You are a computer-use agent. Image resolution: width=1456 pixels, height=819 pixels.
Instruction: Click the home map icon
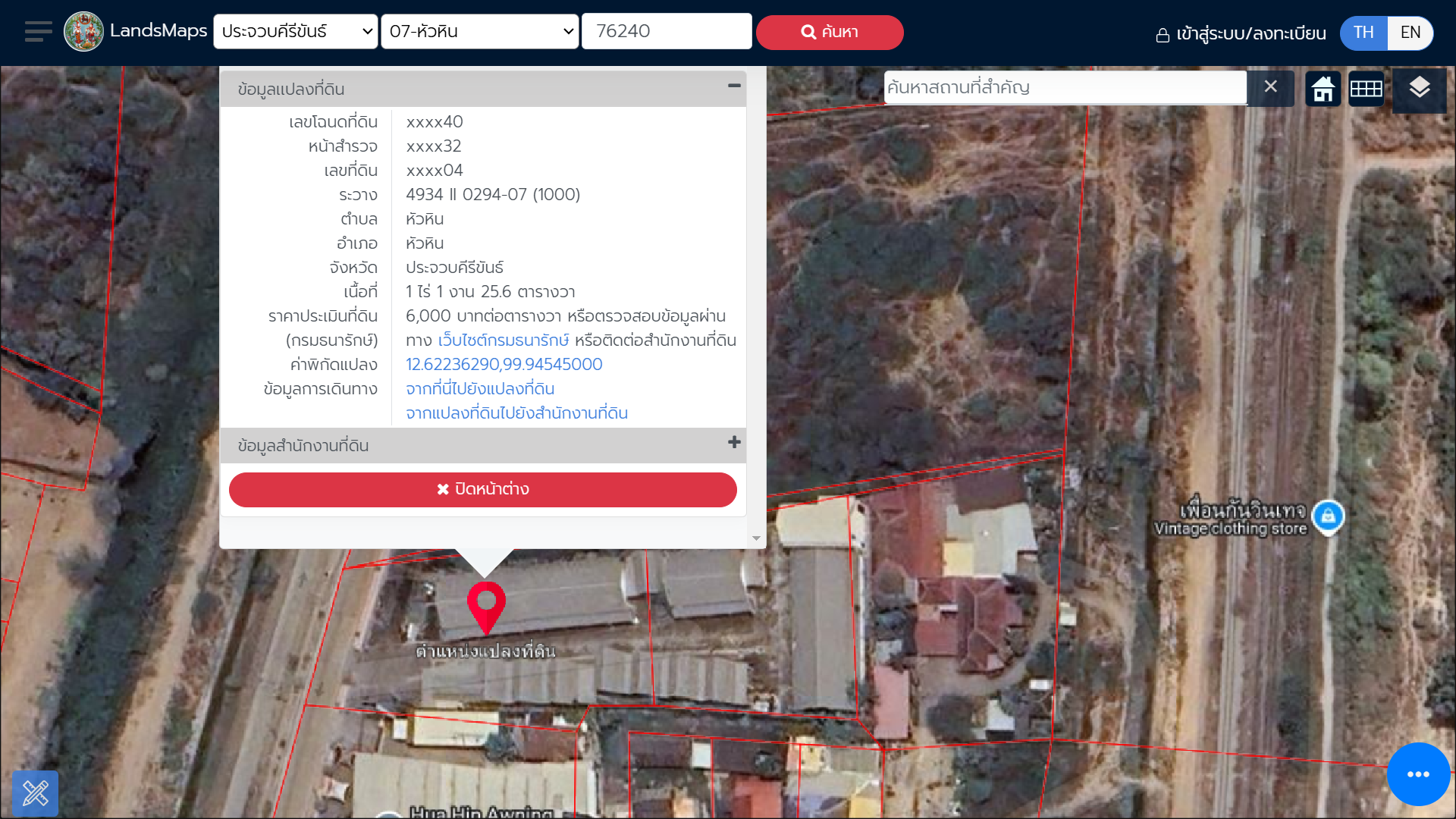(x=1323, y=89)
